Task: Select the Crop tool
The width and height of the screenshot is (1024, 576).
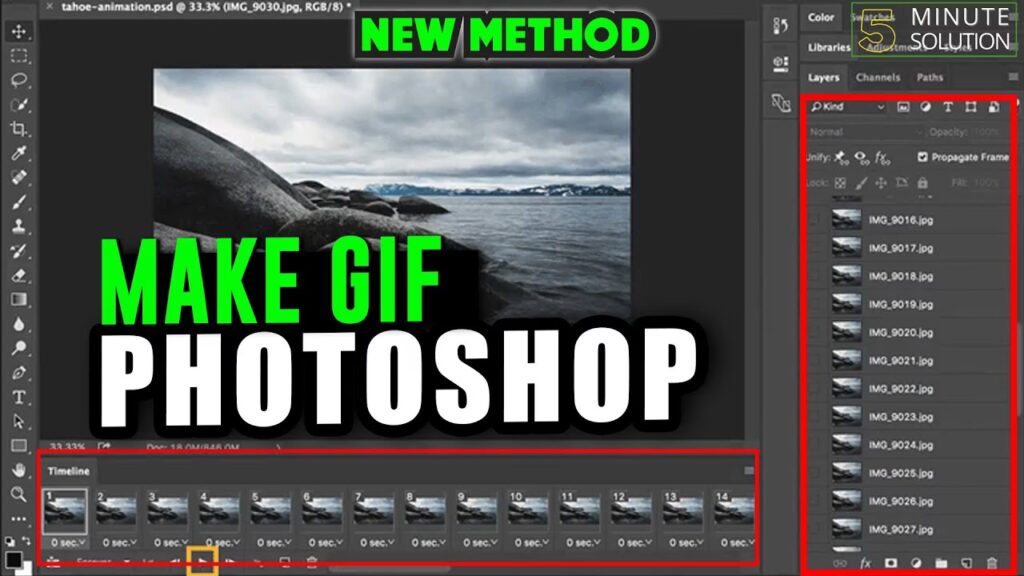Action: (18, 129)
